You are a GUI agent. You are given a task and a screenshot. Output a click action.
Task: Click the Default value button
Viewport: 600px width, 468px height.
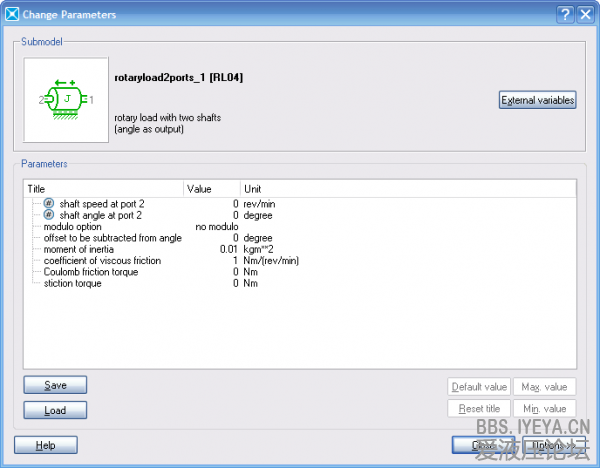(x=478, y=387)
